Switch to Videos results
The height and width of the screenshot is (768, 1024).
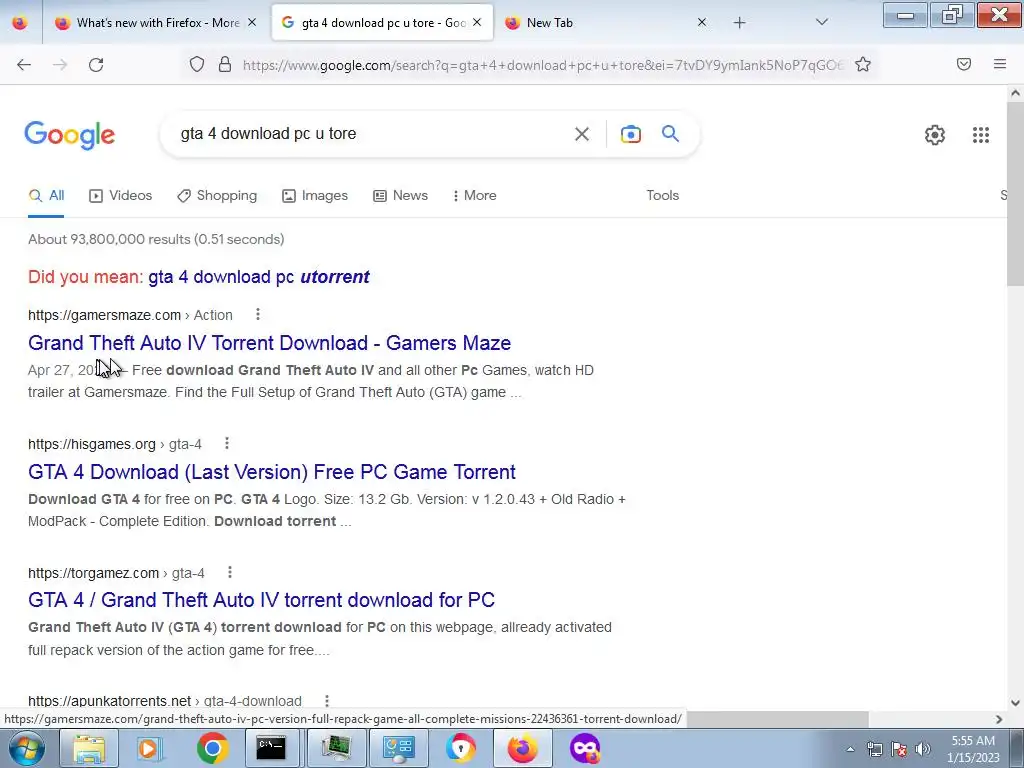pos(120,195)
